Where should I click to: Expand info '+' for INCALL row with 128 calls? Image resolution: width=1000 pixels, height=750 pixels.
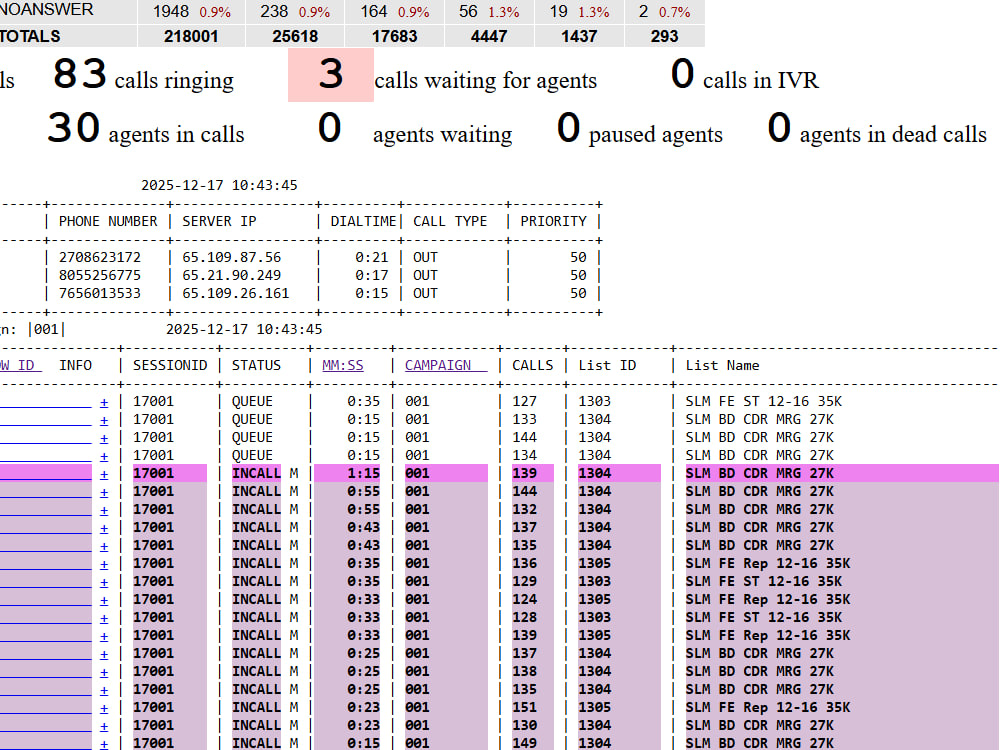[104, 618]
